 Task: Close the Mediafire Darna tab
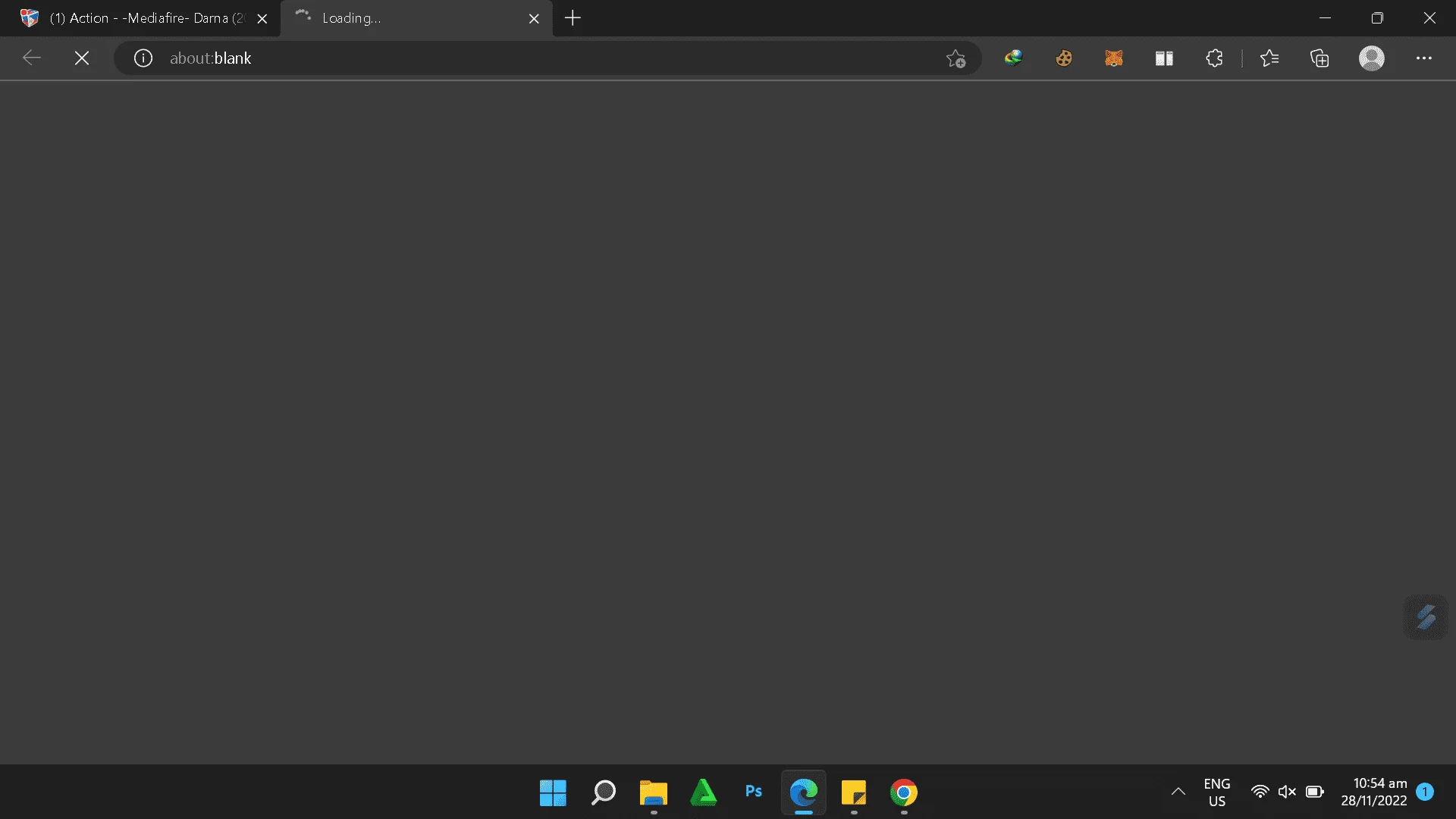(262, 19)
